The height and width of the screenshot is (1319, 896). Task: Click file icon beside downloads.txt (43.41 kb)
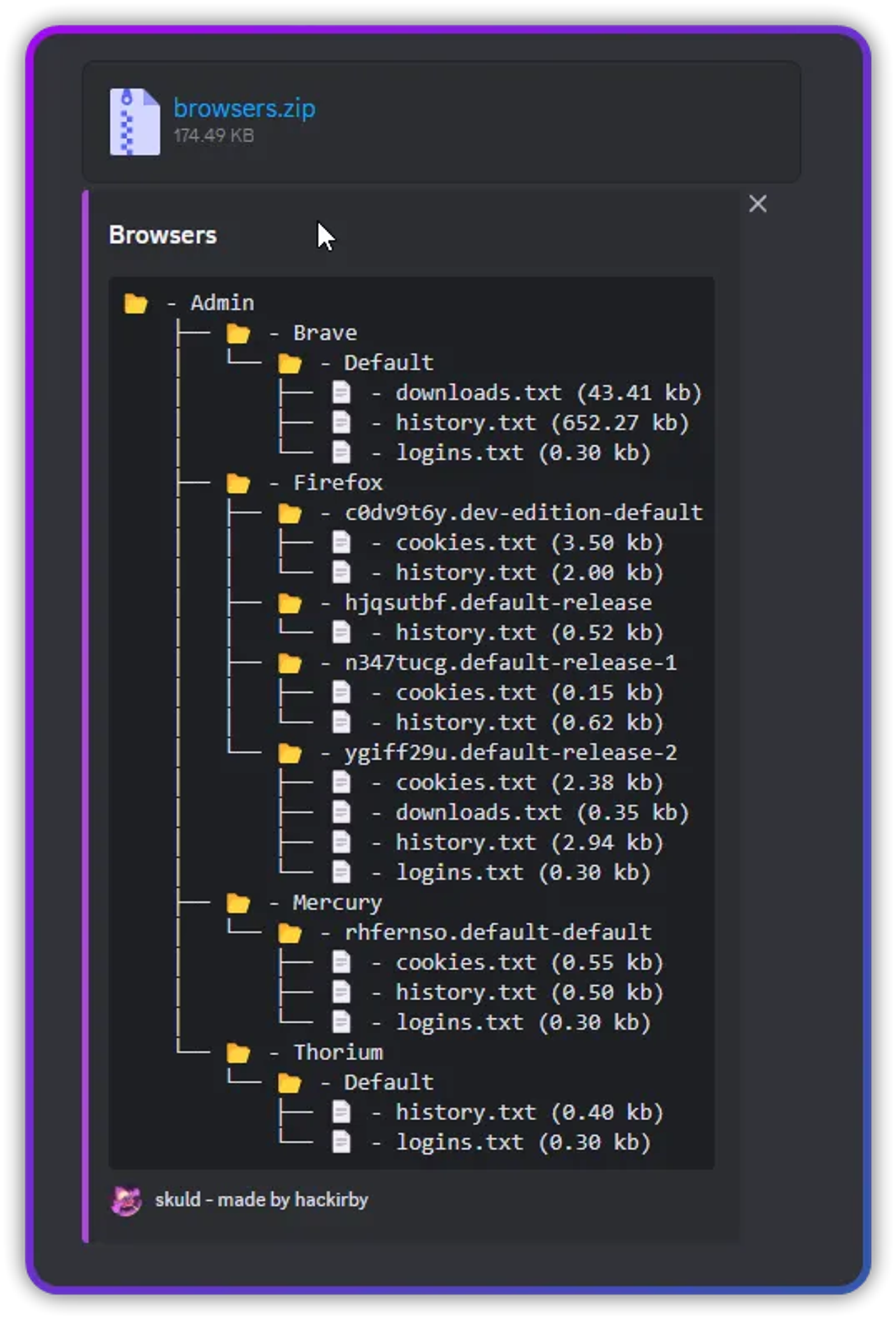click(341, 393)
